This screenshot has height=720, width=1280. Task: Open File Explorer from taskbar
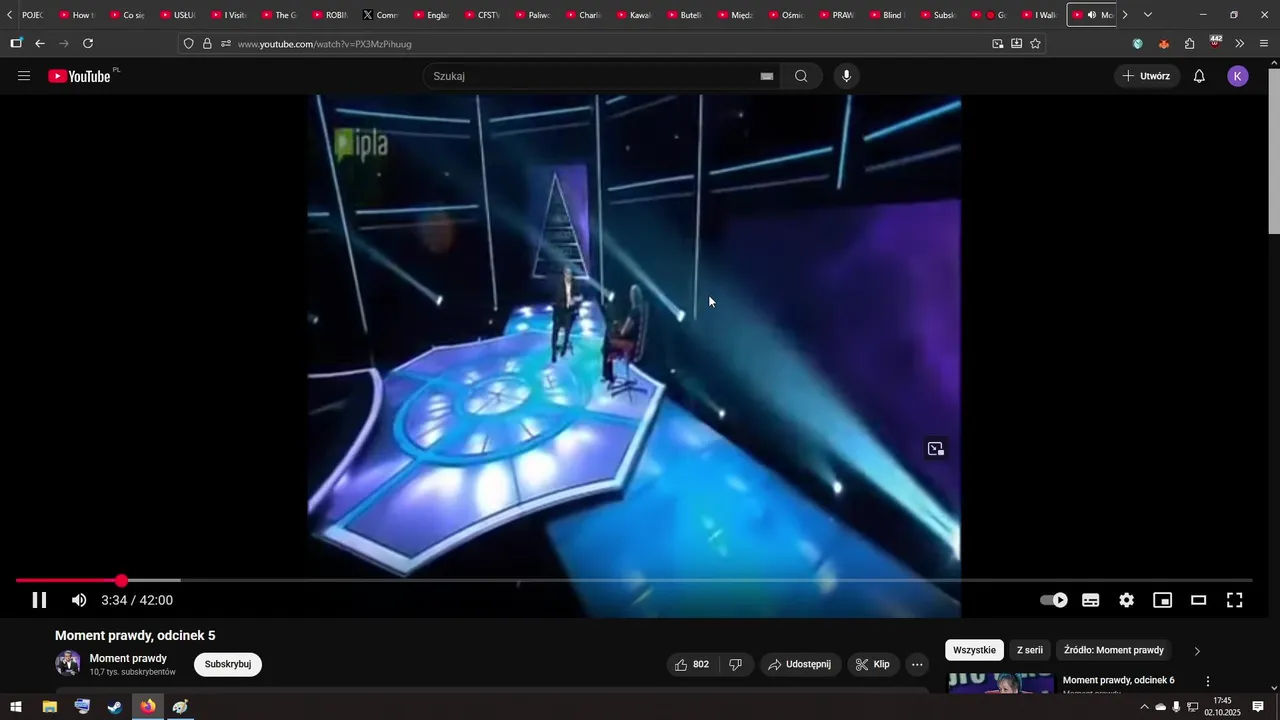pos(49,707)
